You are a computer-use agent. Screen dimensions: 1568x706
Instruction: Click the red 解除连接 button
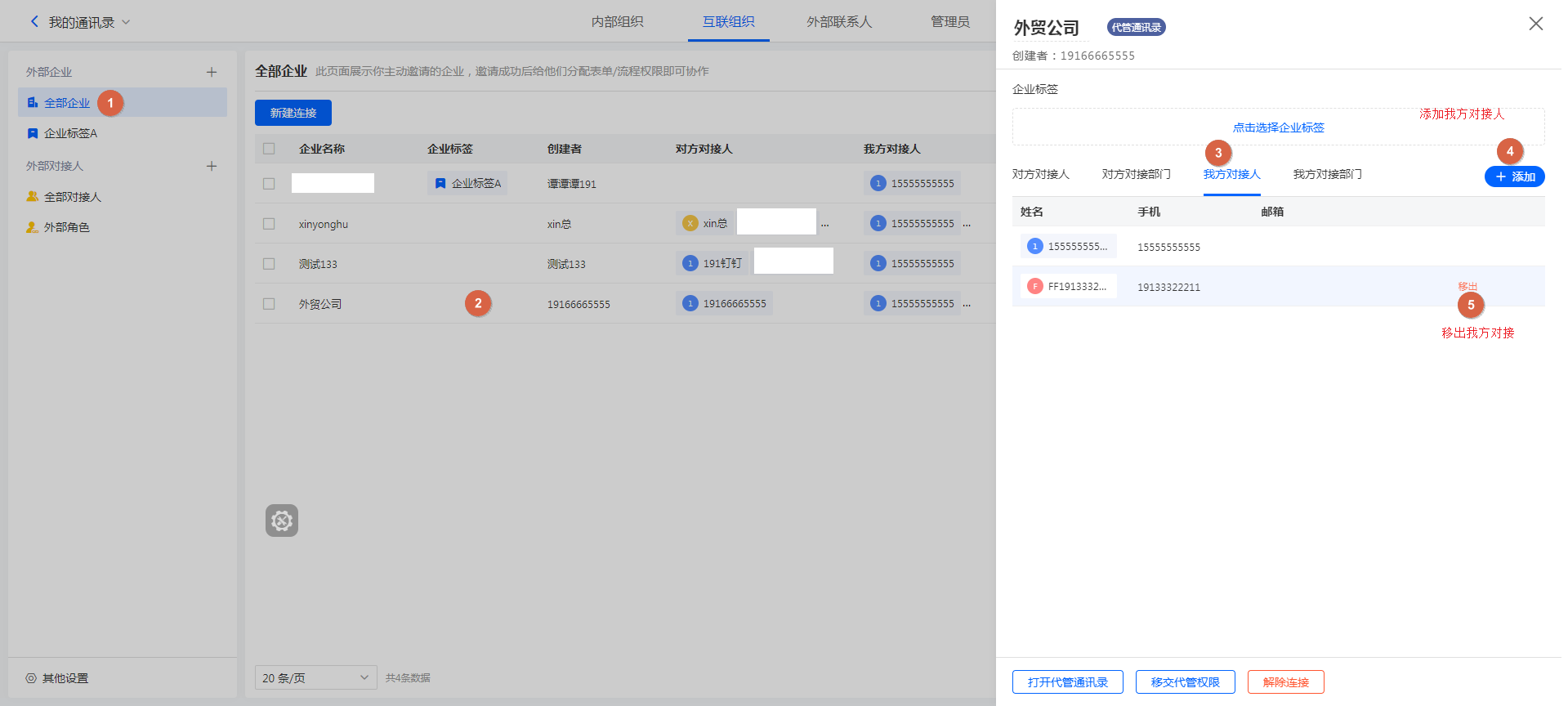pos(1285,682)
